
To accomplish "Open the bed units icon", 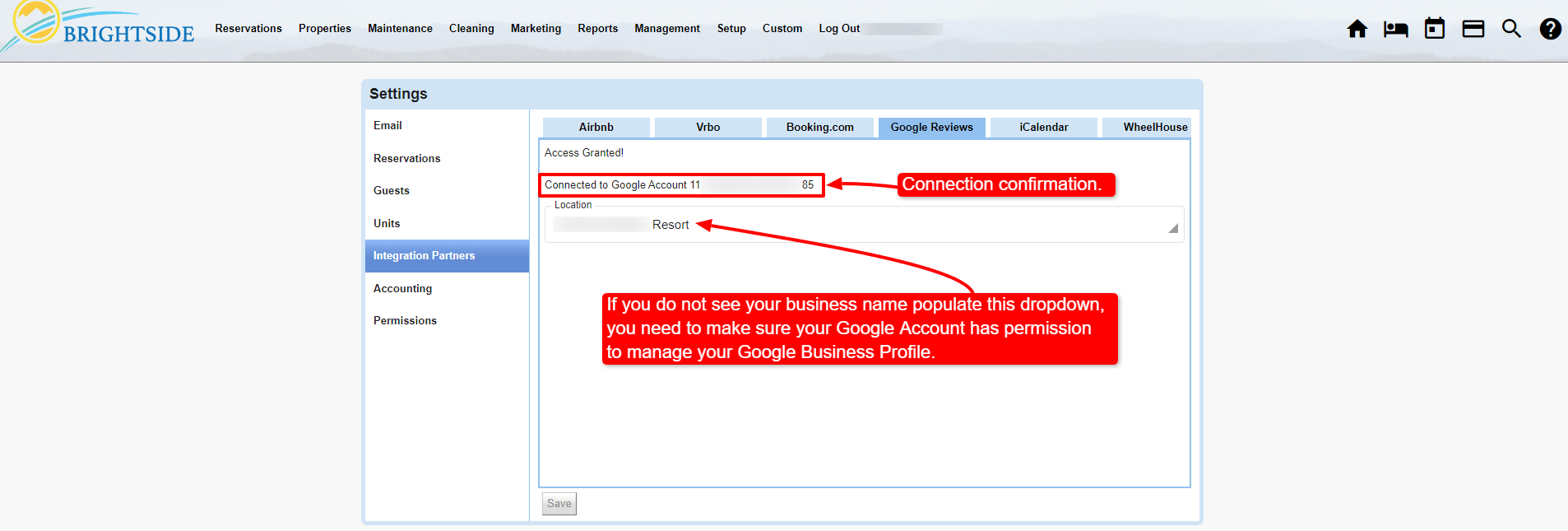I will 1396,29.
